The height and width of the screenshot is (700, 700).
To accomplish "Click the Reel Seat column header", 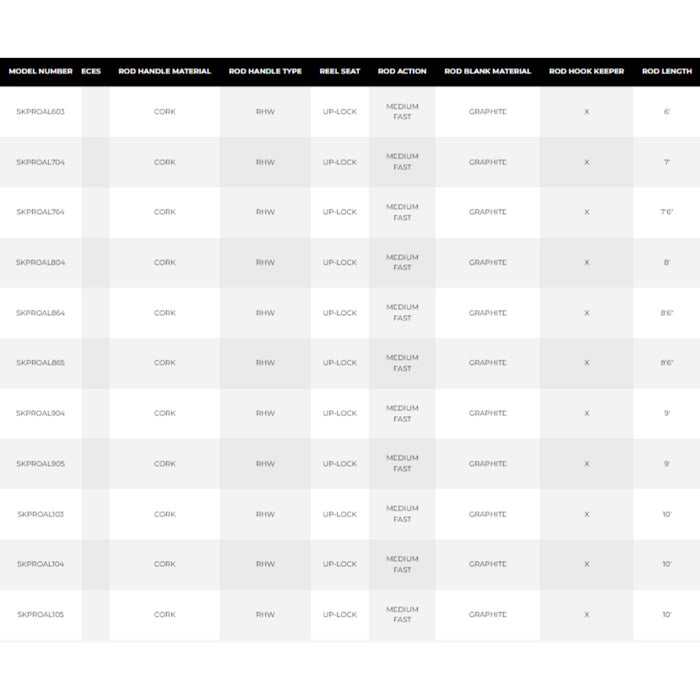I will 340,72.
